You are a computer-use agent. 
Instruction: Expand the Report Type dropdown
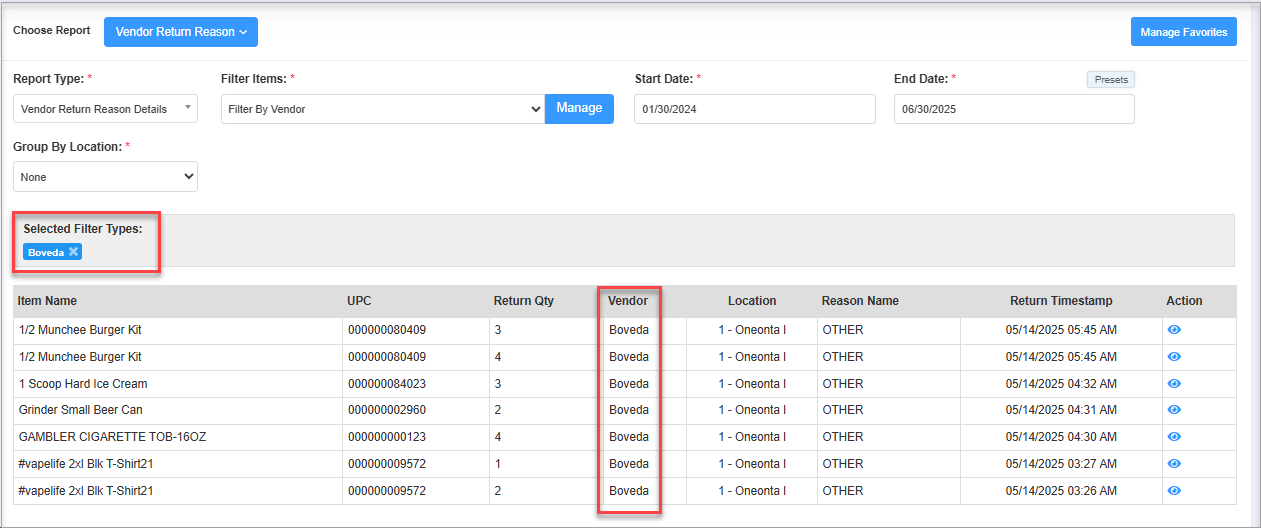105,109
